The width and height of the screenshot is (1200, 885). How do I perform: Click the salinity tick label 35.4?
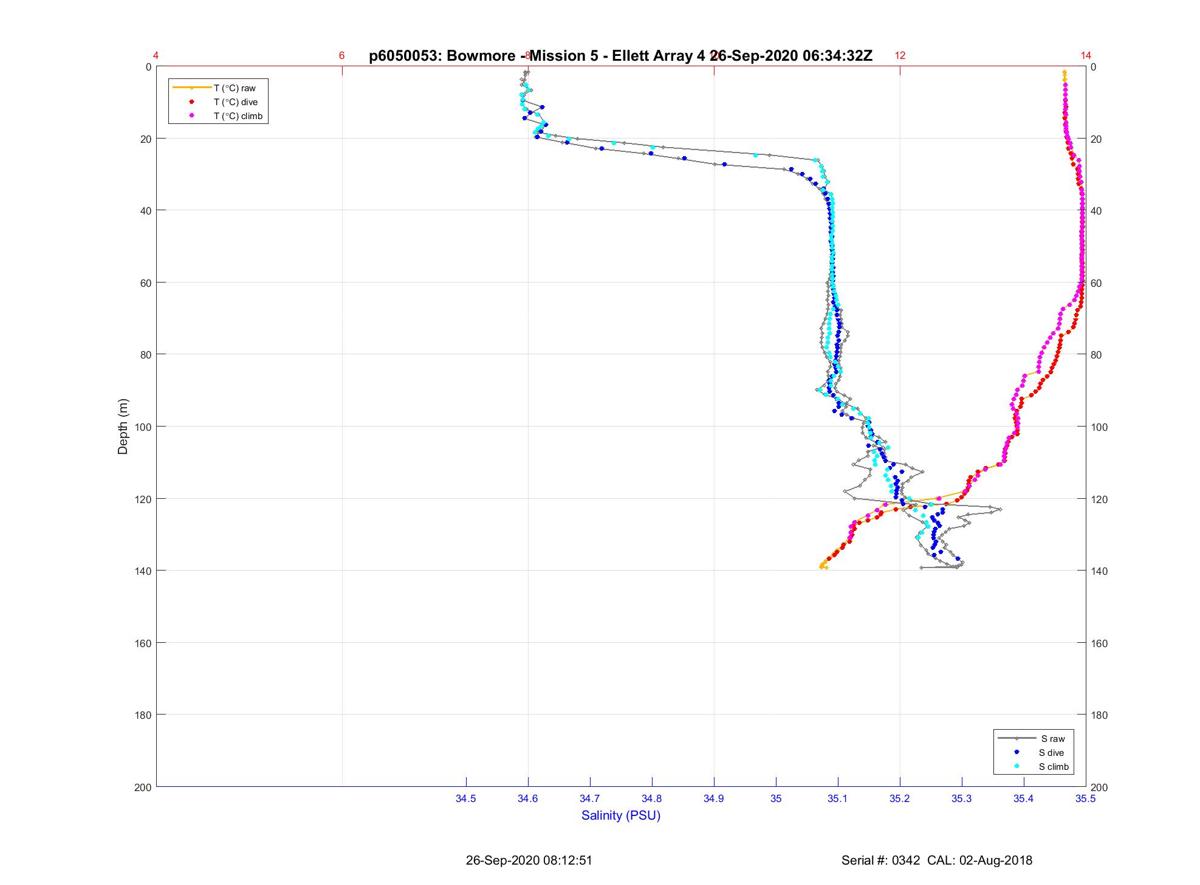[1024, 798]
